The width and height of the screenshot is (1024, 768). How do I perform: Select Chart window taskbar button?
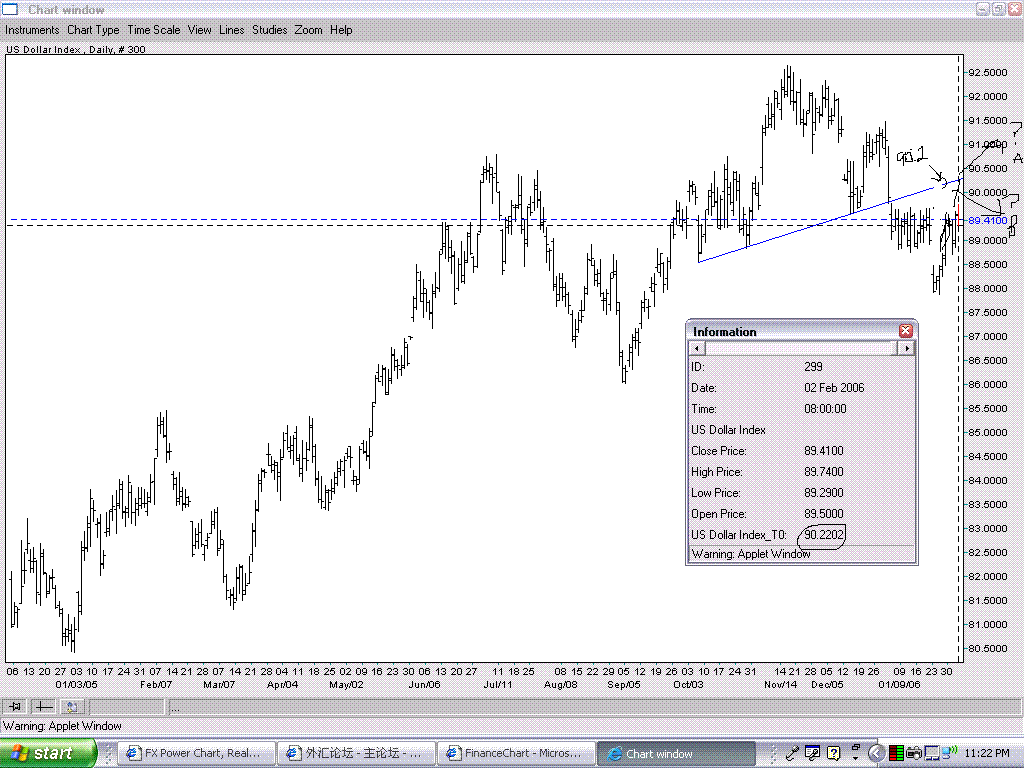[x=676, y=753]
